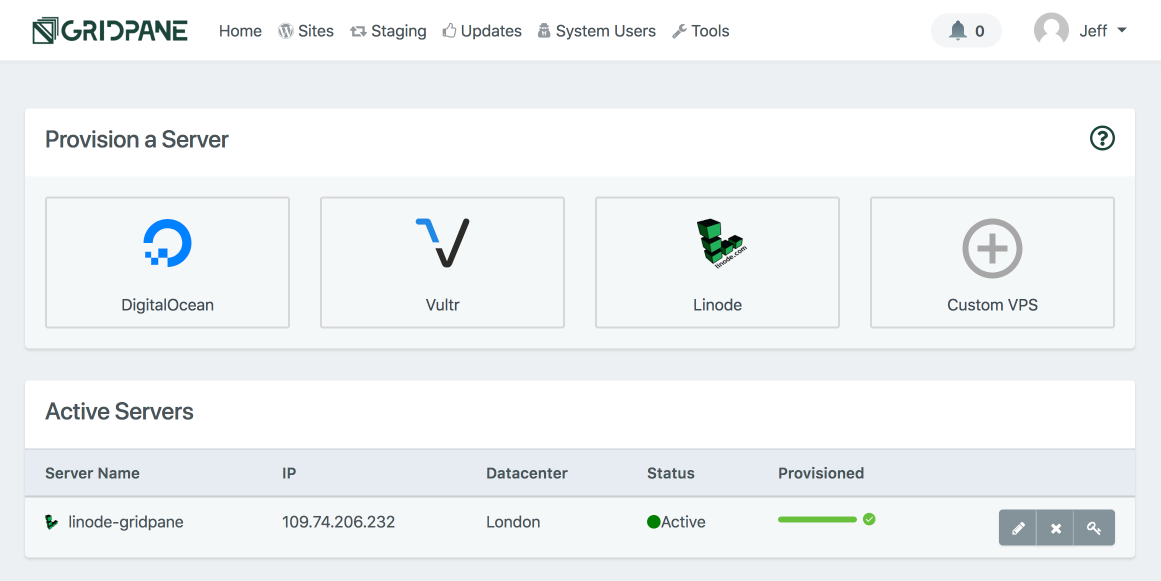Click the green Active status dot
Screen dimensions: 1161x581
[x=653, y=522]
